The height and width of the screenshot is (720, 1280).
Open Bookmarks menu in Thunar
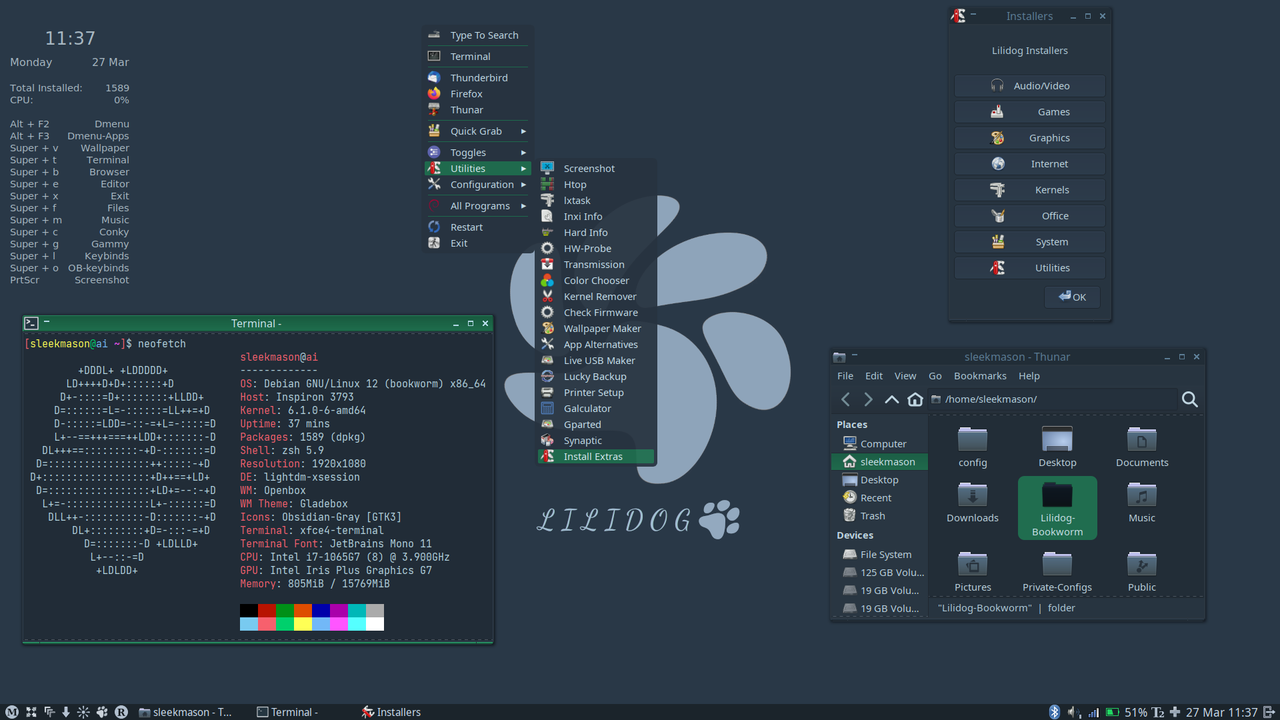tap(980, 376)
